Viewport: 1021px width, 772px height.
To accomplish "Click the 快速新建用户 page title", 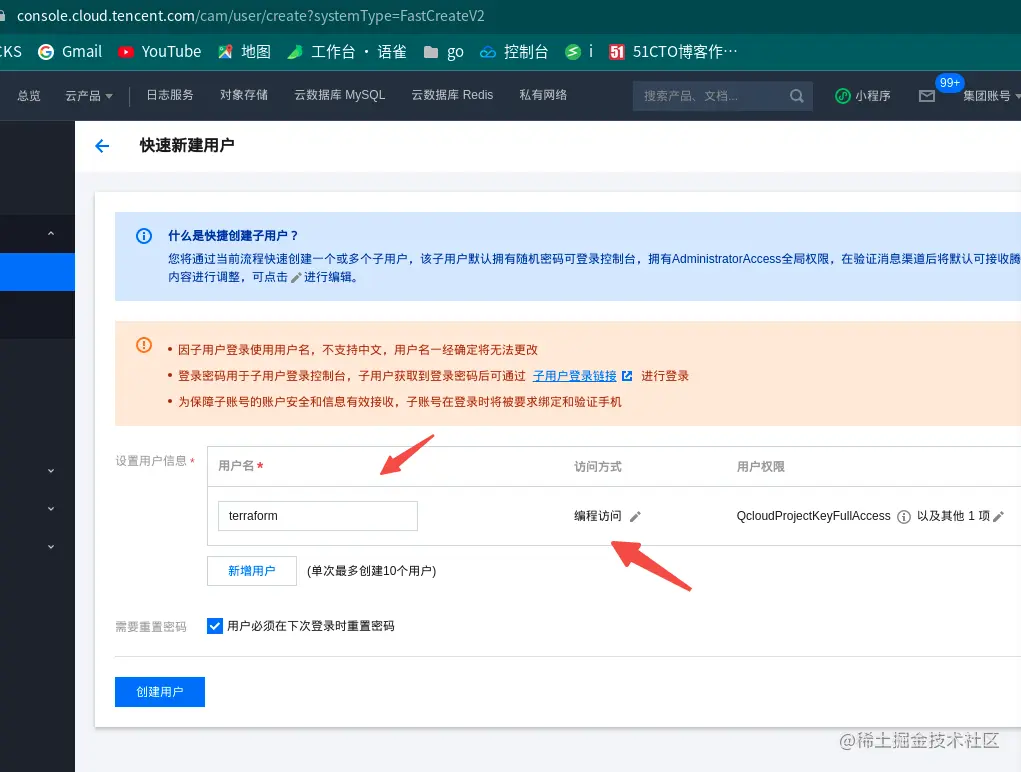I will pyautogui.click(x=187, y=145).
